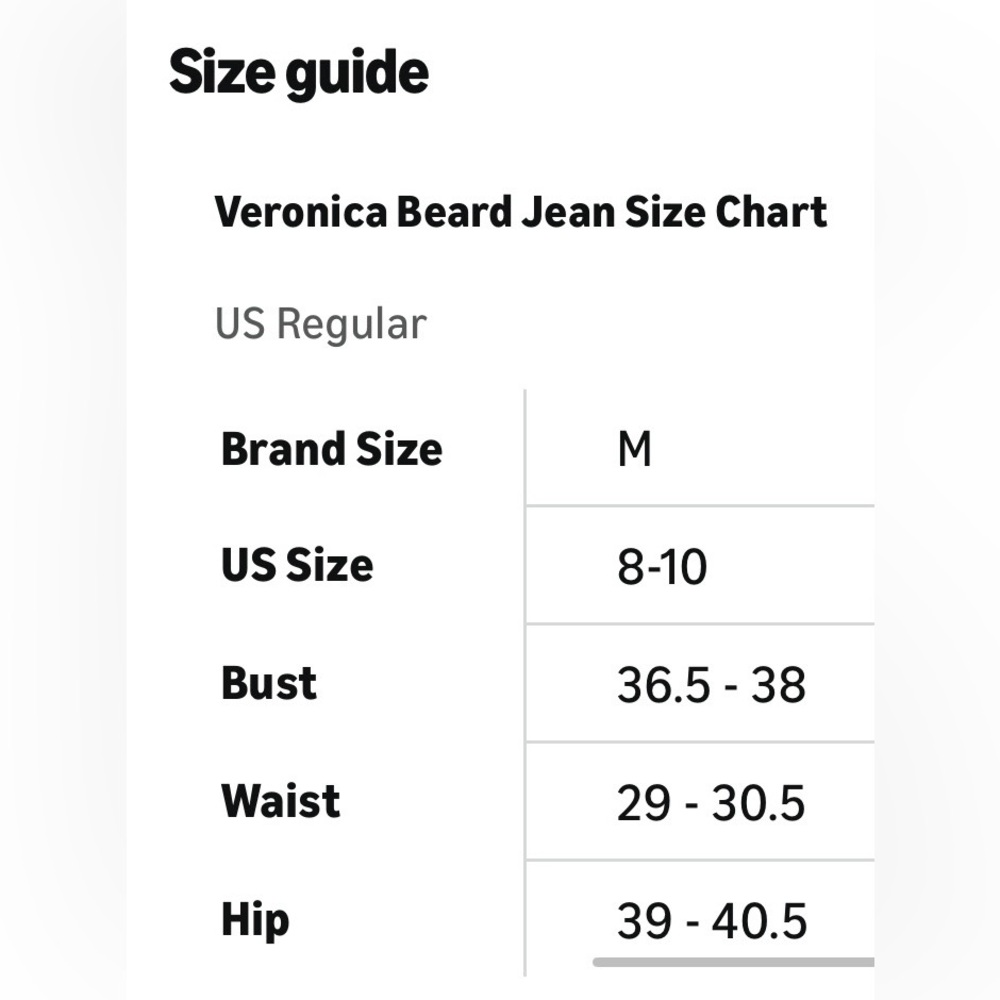
Task: Select the 39 - 40.5 hip value
Action: pos(712,921)
